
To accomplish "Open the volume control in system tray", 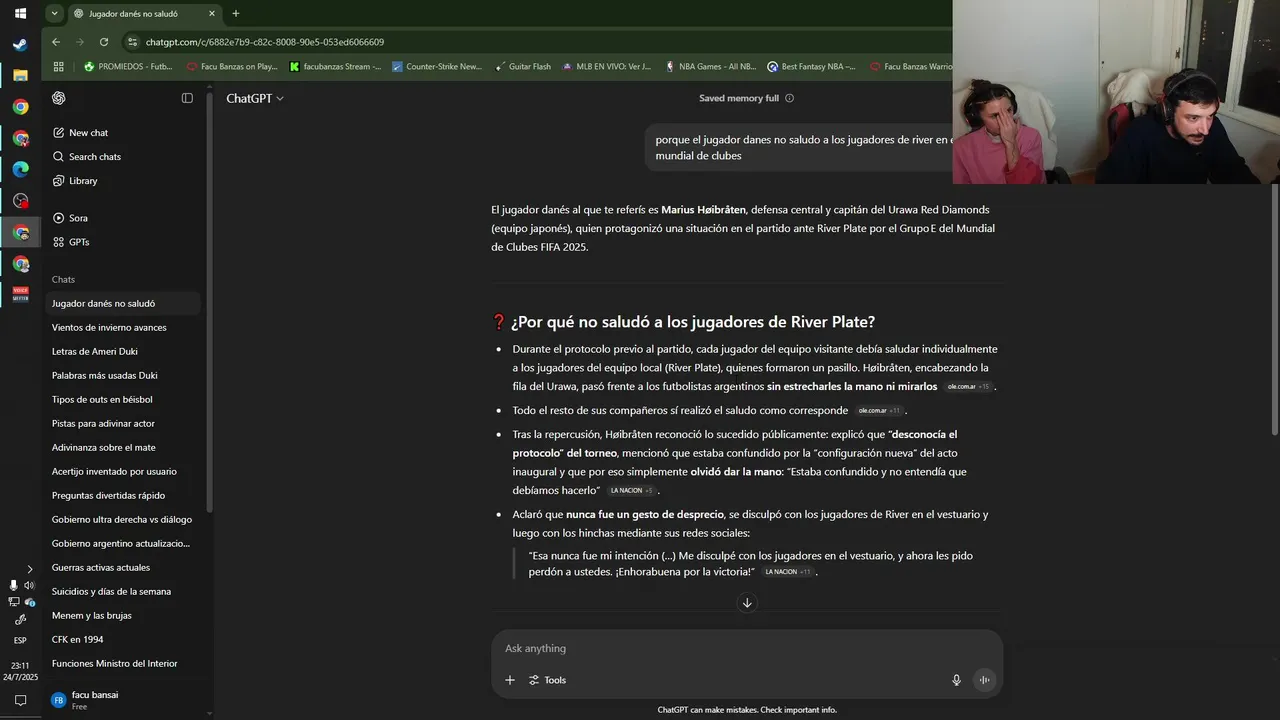I will (x=29, y=585).
